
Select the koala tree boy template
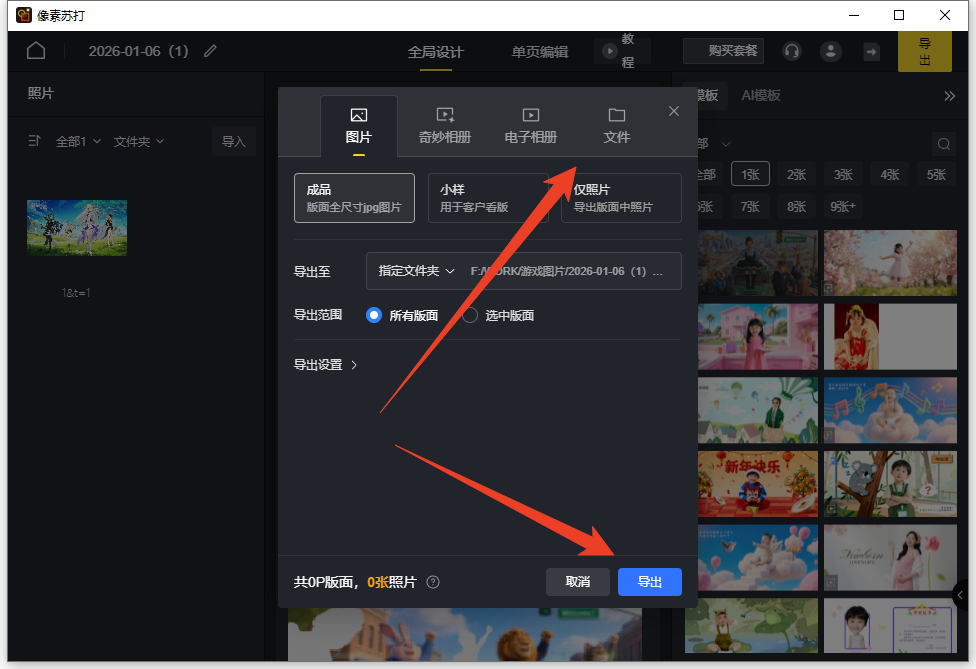pyautogui.click(x=890, y=484)
